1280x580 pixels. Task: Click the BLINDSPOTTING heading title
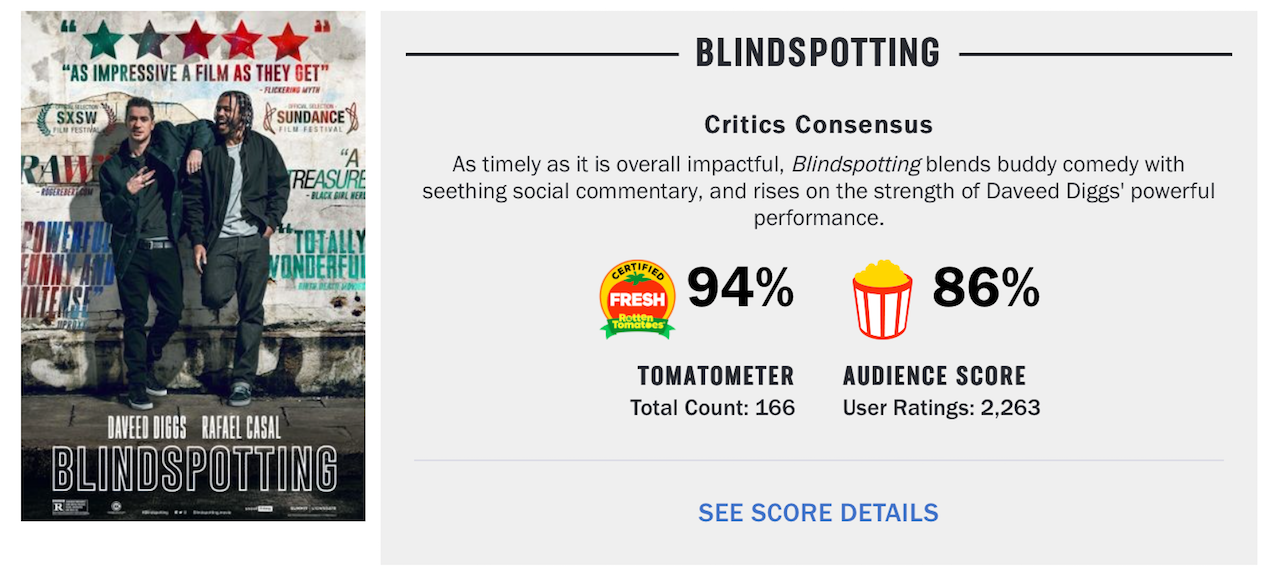point(818,52)
